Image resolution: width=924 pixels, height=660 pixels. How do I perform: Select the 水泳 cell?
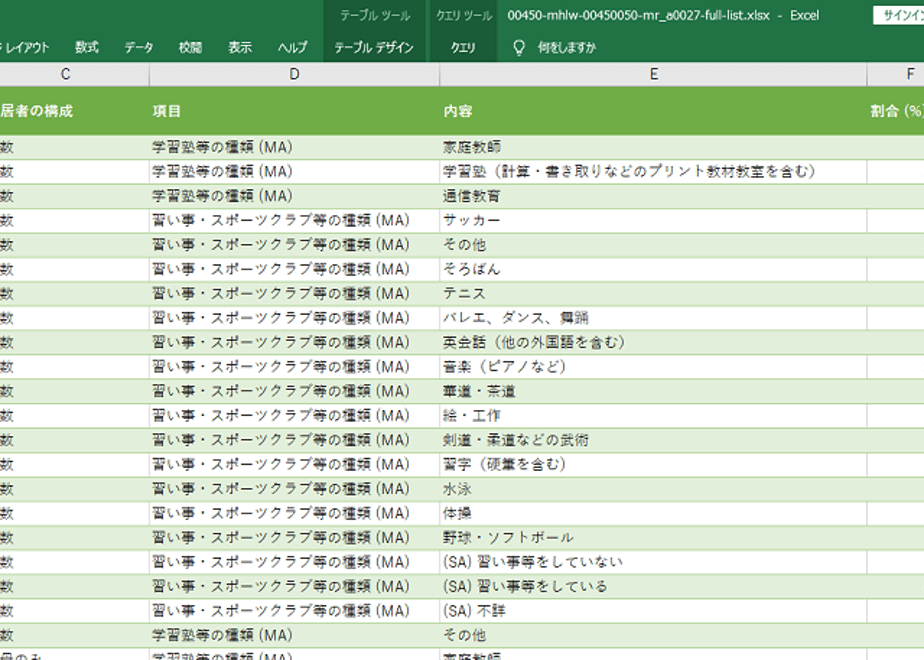[x=653, y=489]
